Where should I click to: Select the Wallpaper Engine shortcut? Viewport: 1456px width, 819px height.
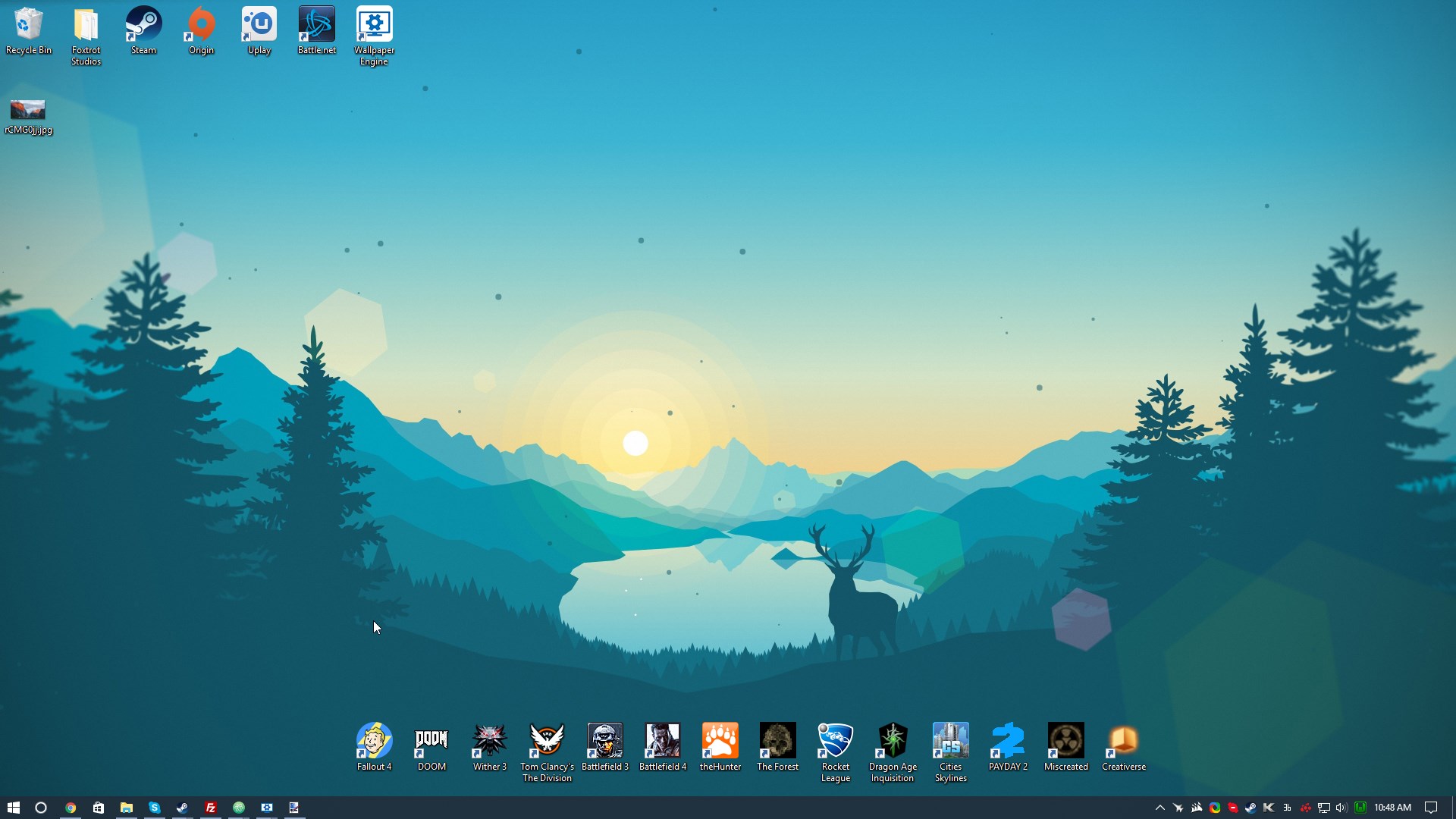pos(374,36)
